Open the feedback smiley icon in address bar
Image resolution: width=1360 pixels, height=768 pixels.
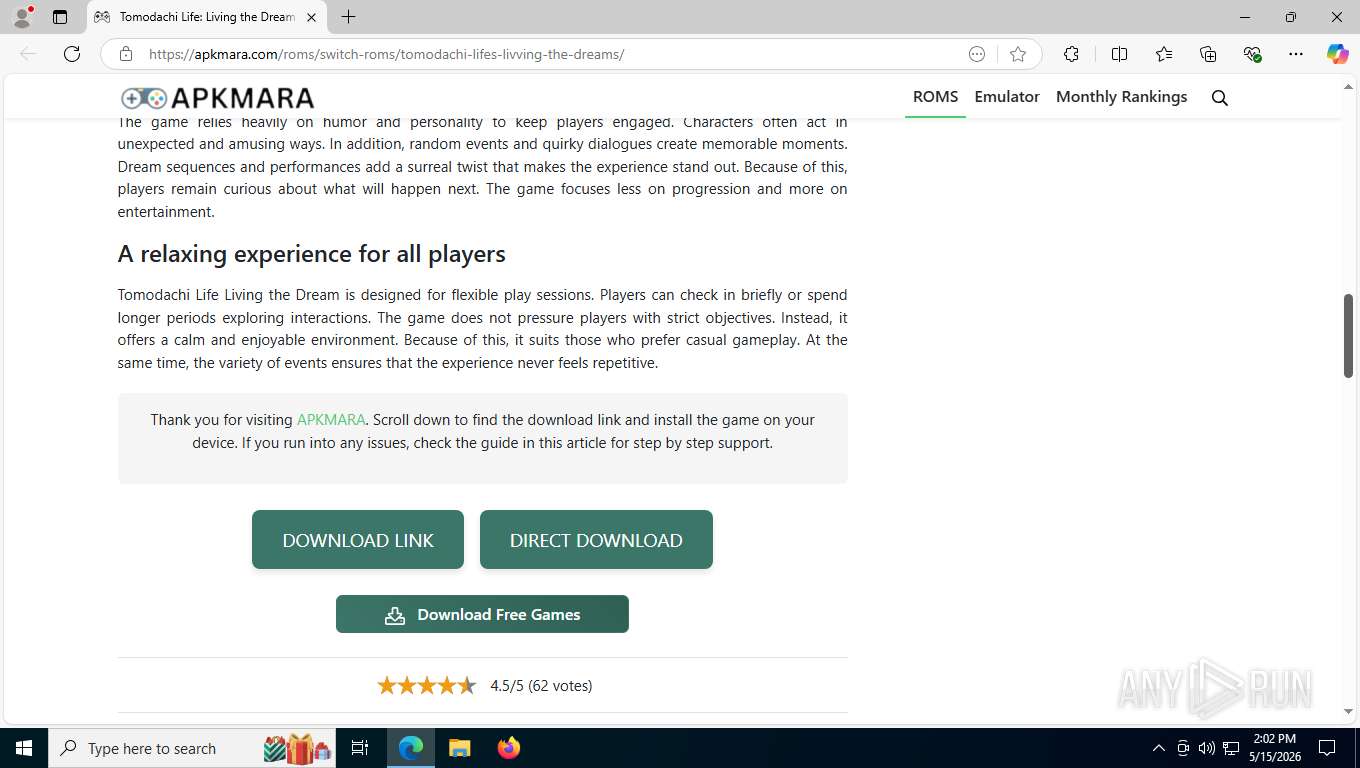[x=977, y=54]
